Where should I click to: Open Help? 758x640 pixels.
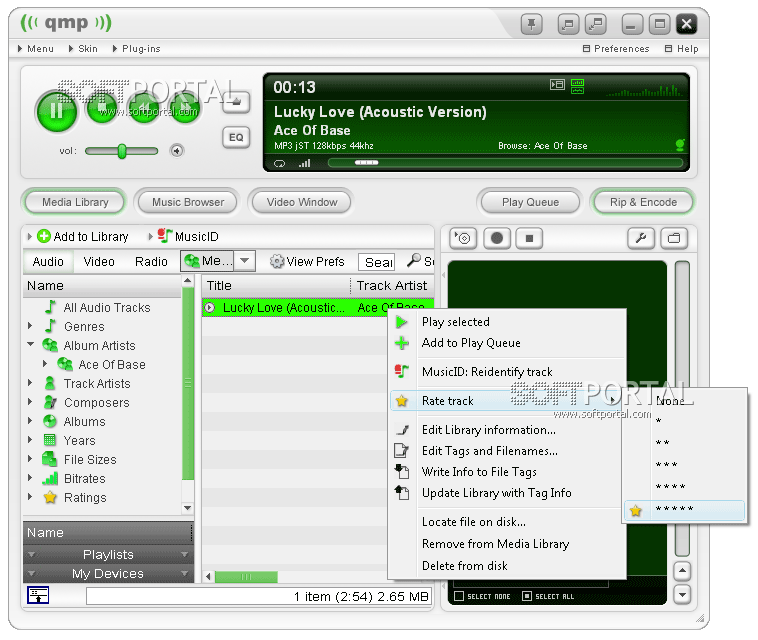[x=682, y=49]
